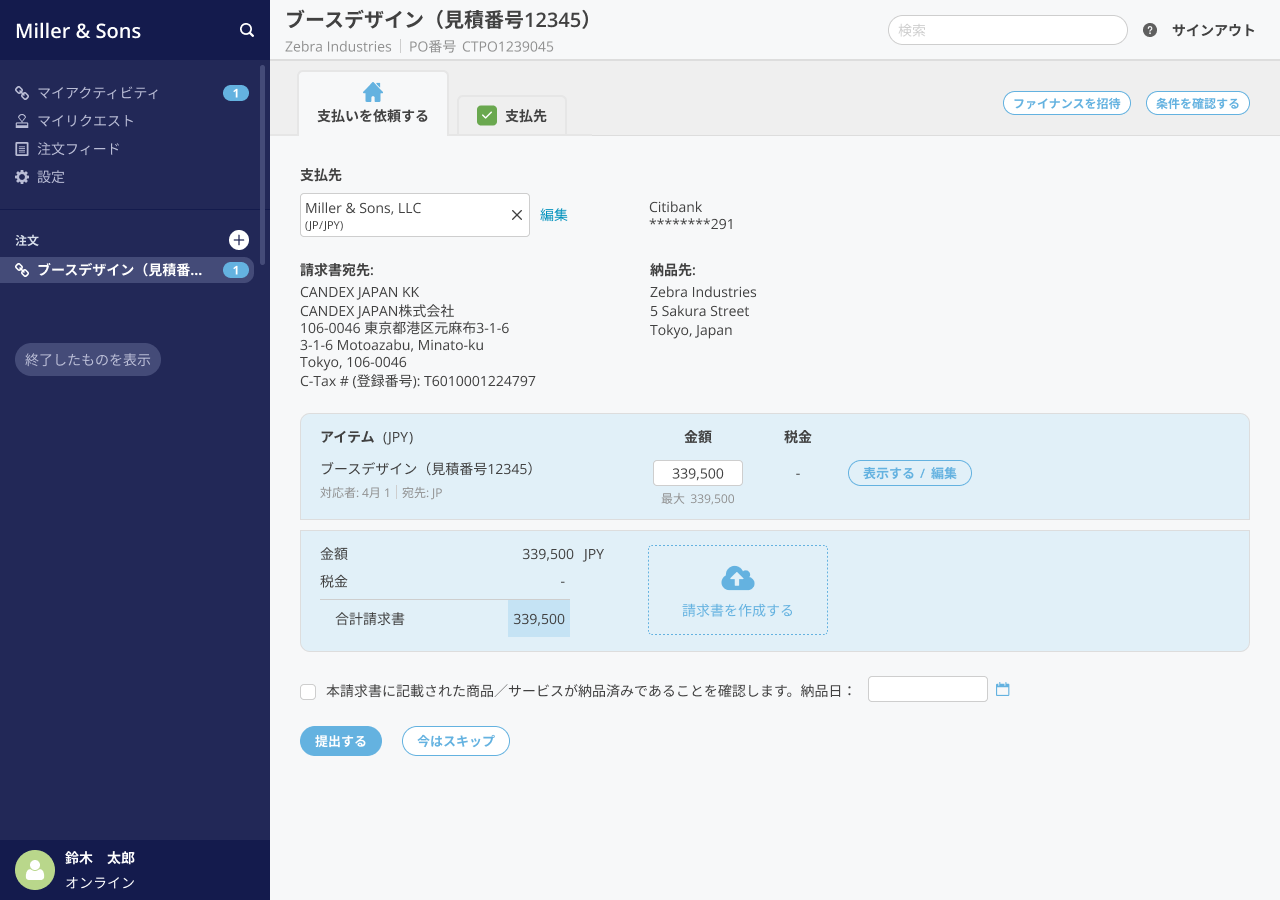
Task: Clear the 支払先 field using the X icon
Action: (x=516, y=215)
